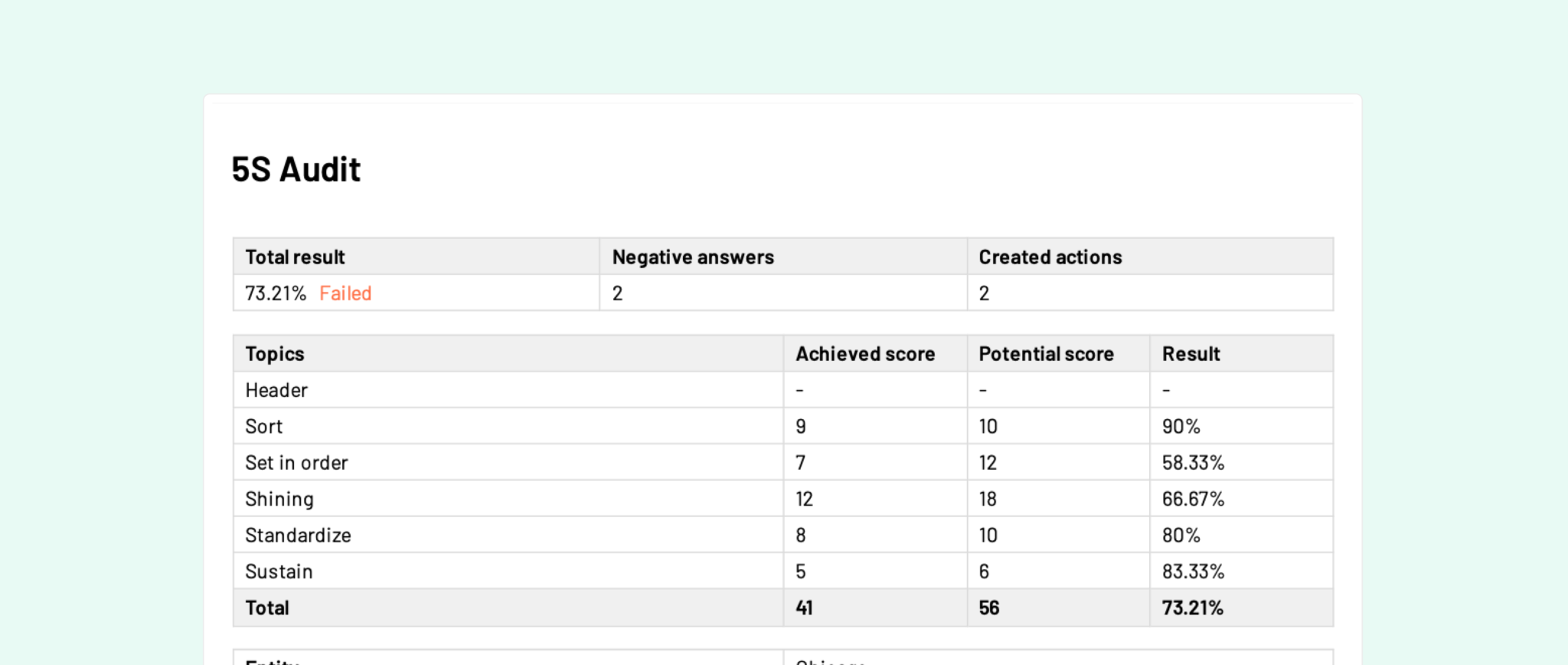1568x665 pixels.
Task: Click the Result column header
Action: point(1191,354)
